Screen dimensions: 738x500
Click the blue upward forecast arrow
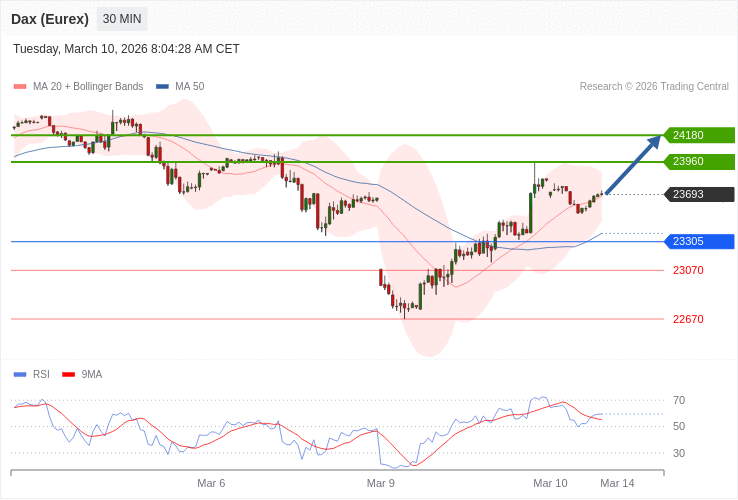633,164
